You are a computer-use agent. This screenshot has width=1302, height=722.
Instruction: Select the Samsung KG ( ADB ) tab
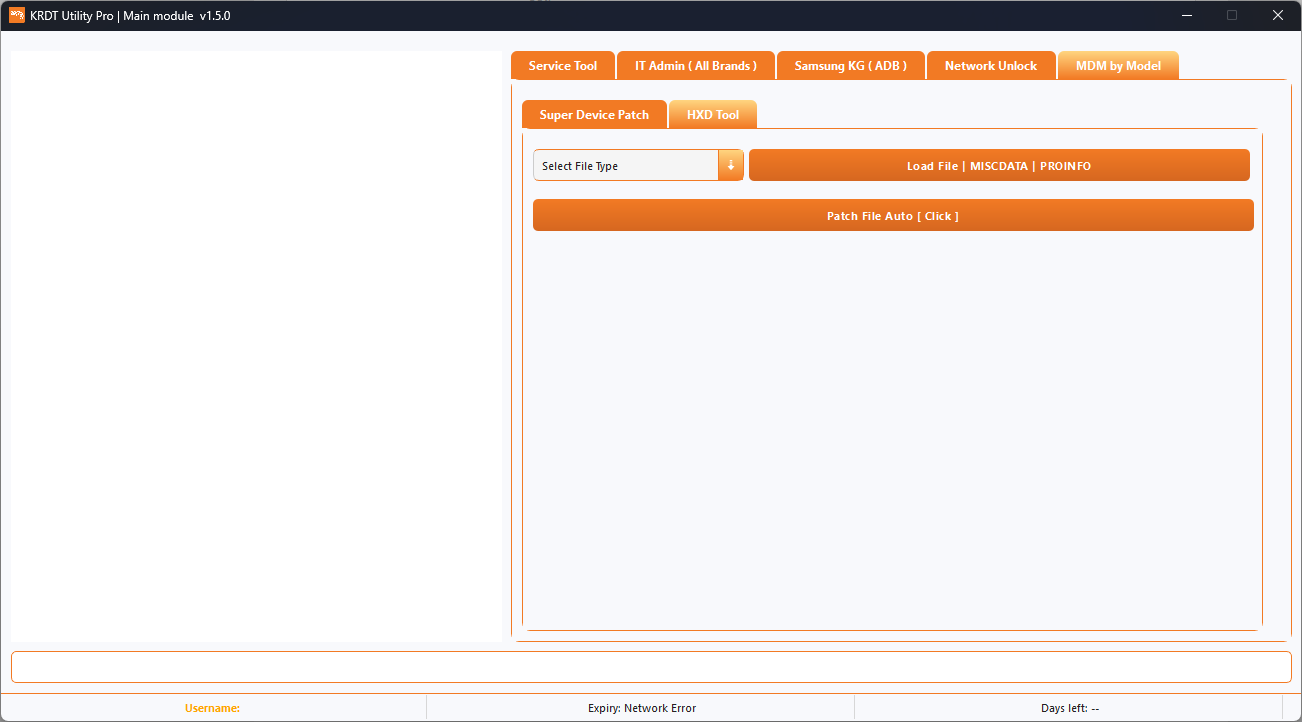[x=850, y=64]
